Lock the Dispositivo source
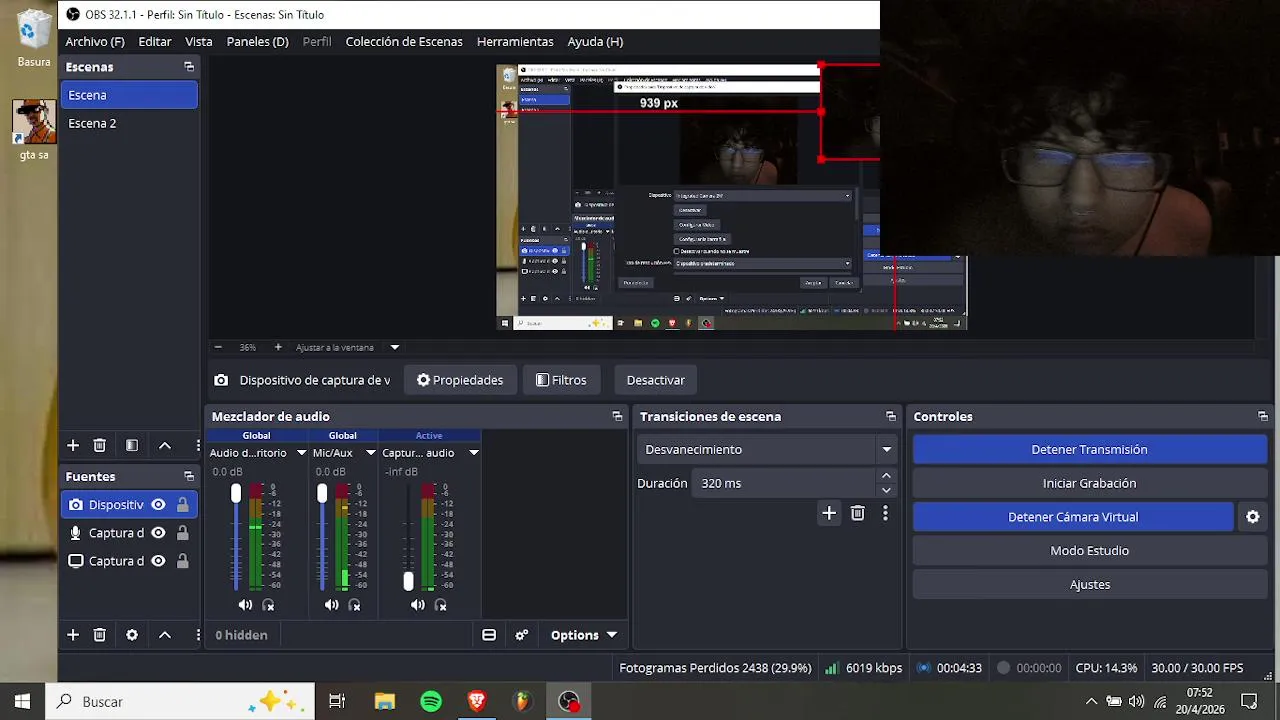Viewport: 1280px width, 720px height. coord(182,505)
